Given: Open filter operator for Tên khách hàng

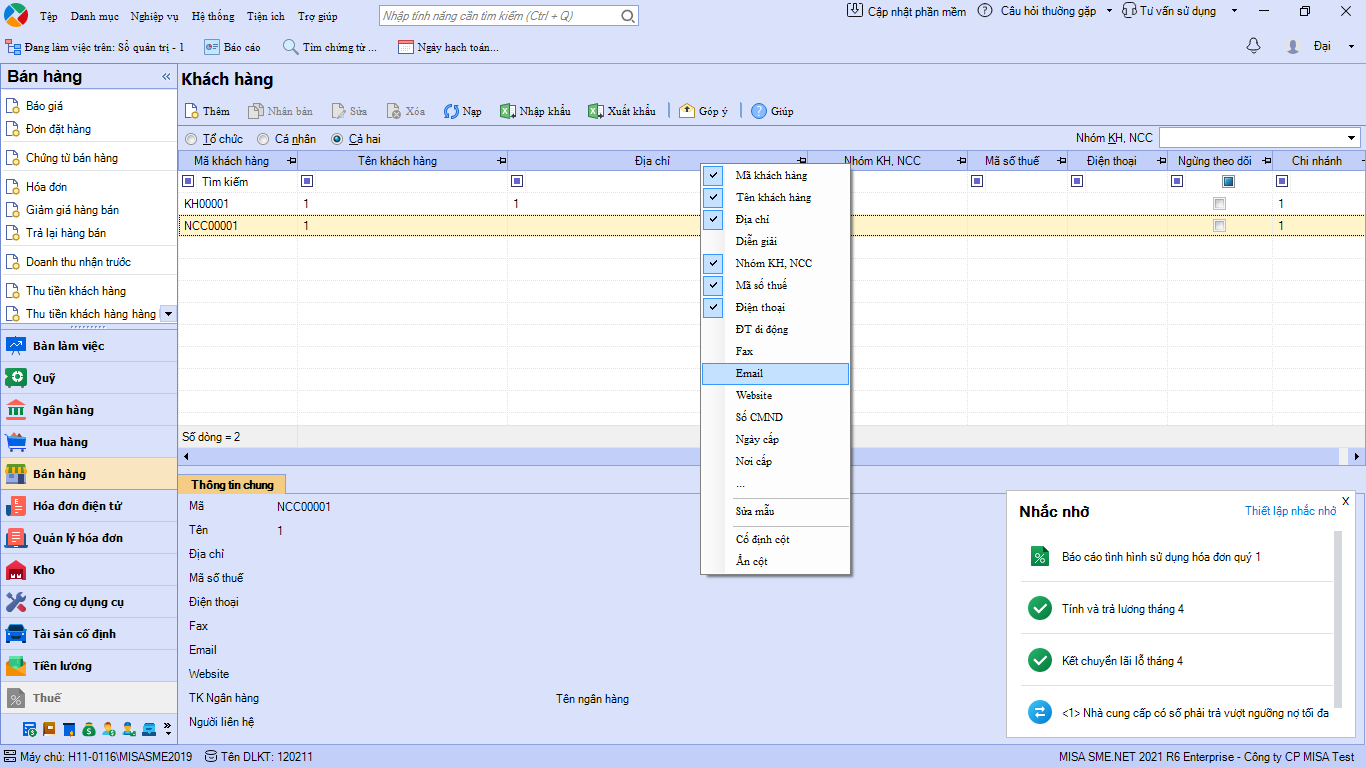Looking at the screenshot, I should point(307,182).
